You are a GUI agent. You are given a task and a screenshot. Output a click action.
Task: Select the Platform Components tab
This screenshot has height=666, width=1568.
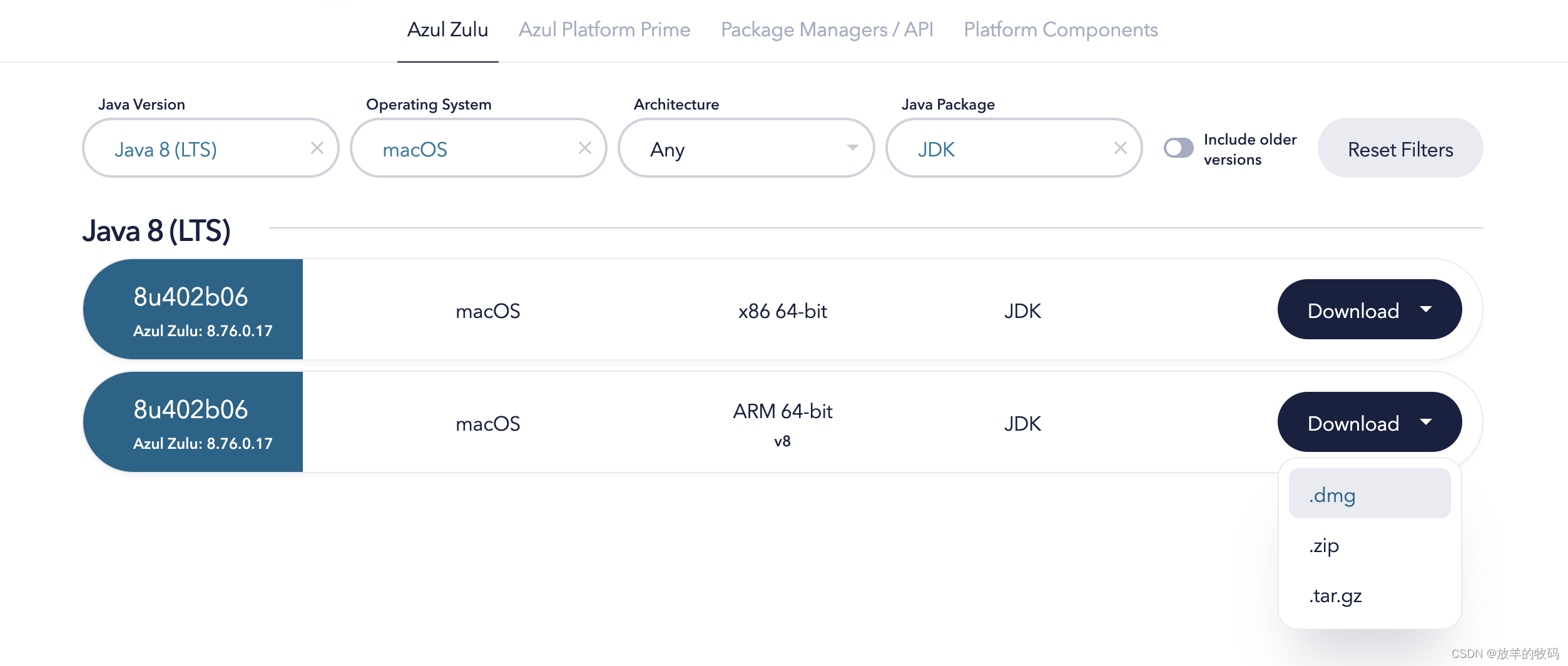pos(1061,29)
